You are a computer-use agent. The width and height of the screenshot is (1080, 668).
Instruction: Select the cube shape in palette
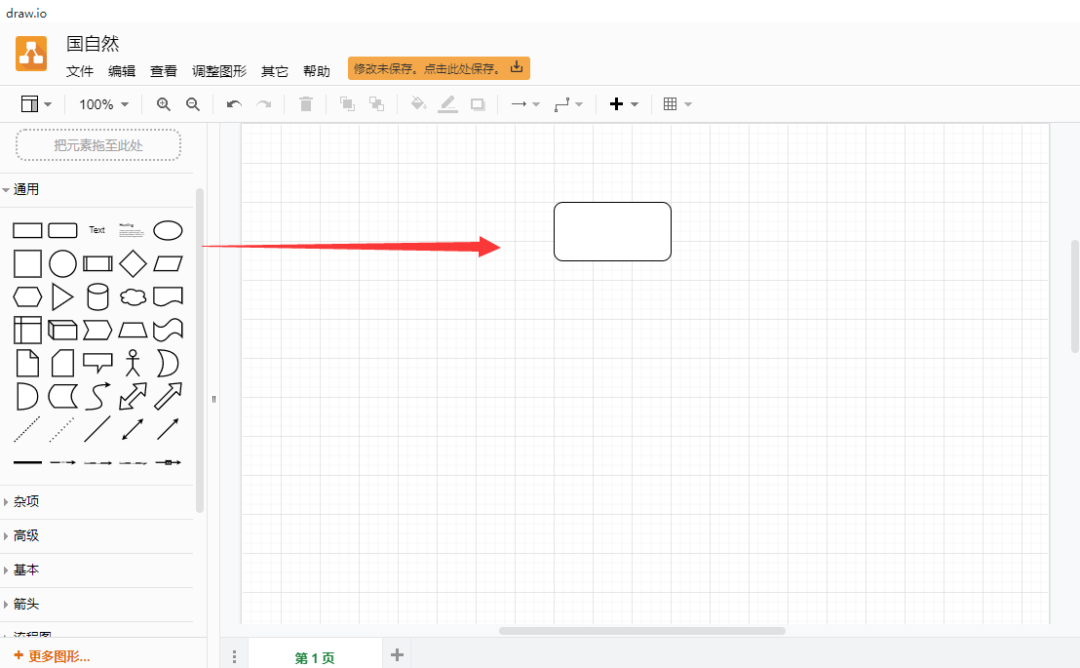(x=63, y=330)
